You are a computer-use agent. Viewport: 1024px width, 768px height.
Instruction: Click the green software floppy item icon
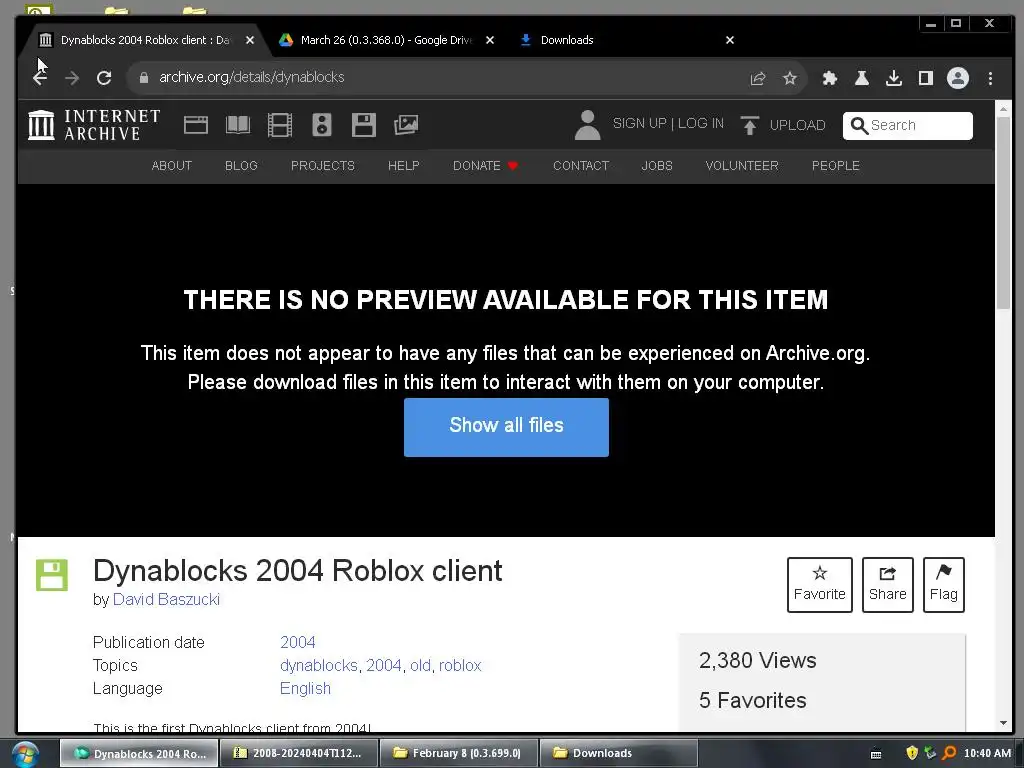pyautogui.click(x=52, y=575)
